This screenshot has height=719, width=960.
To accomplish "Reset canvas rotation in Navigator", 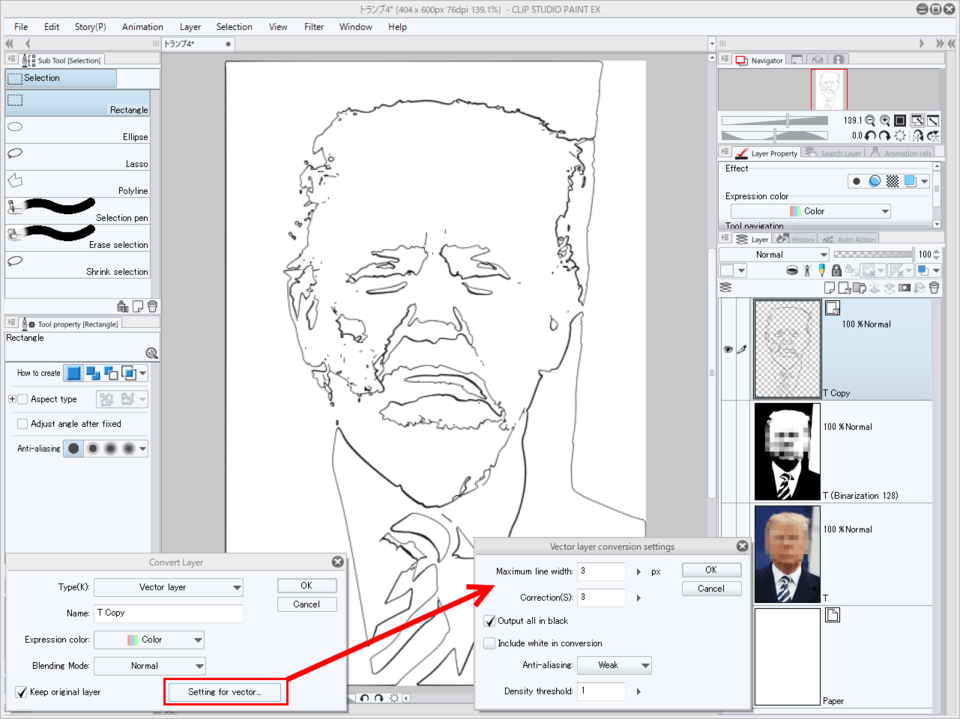I will (x=900, y=136).
